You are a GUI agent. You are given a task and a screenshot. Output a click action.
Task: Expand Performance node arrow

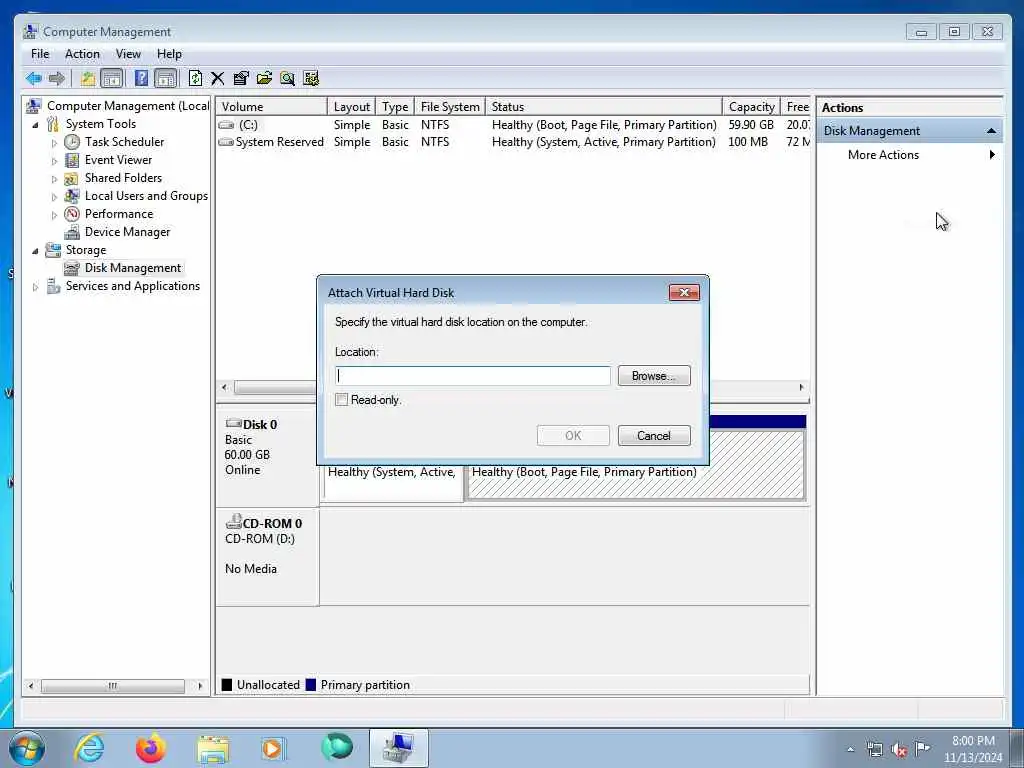(54, 214)
